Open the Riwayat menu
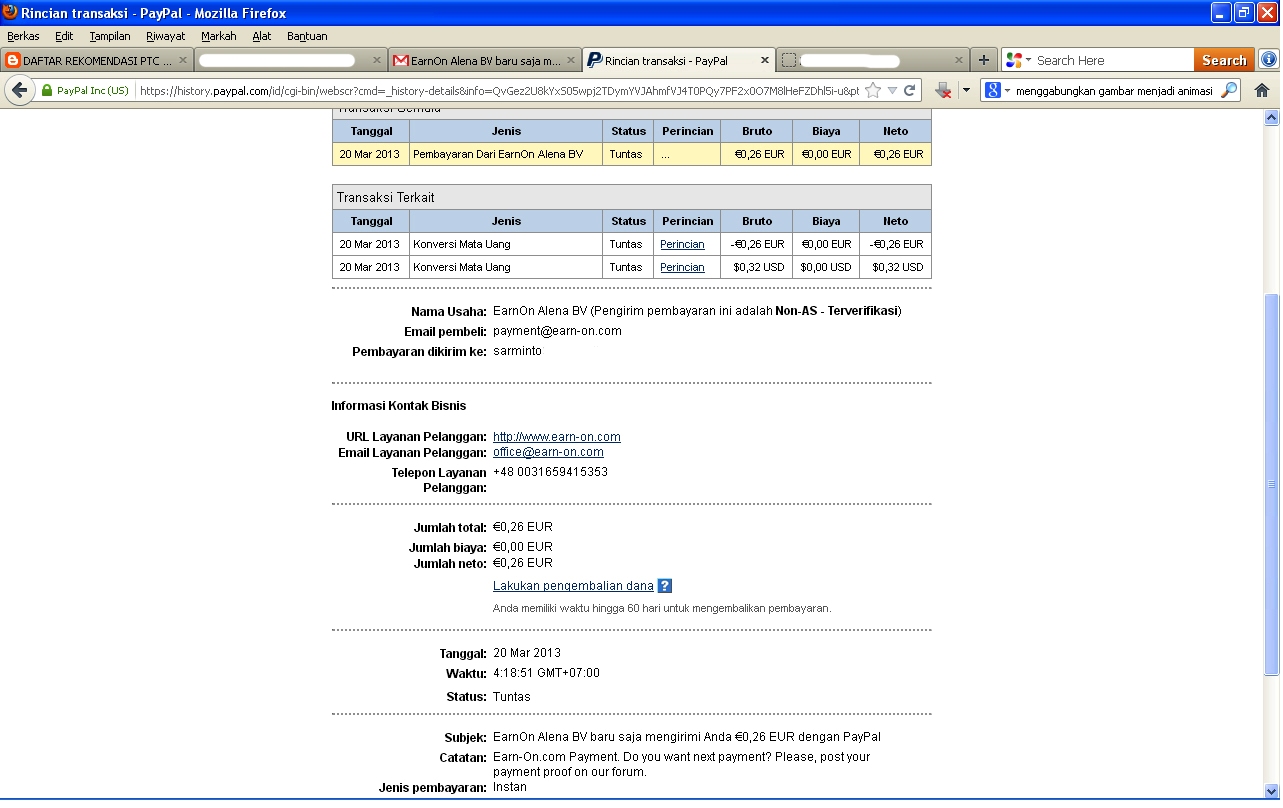1283x808 pixels. tap(166, 36)
